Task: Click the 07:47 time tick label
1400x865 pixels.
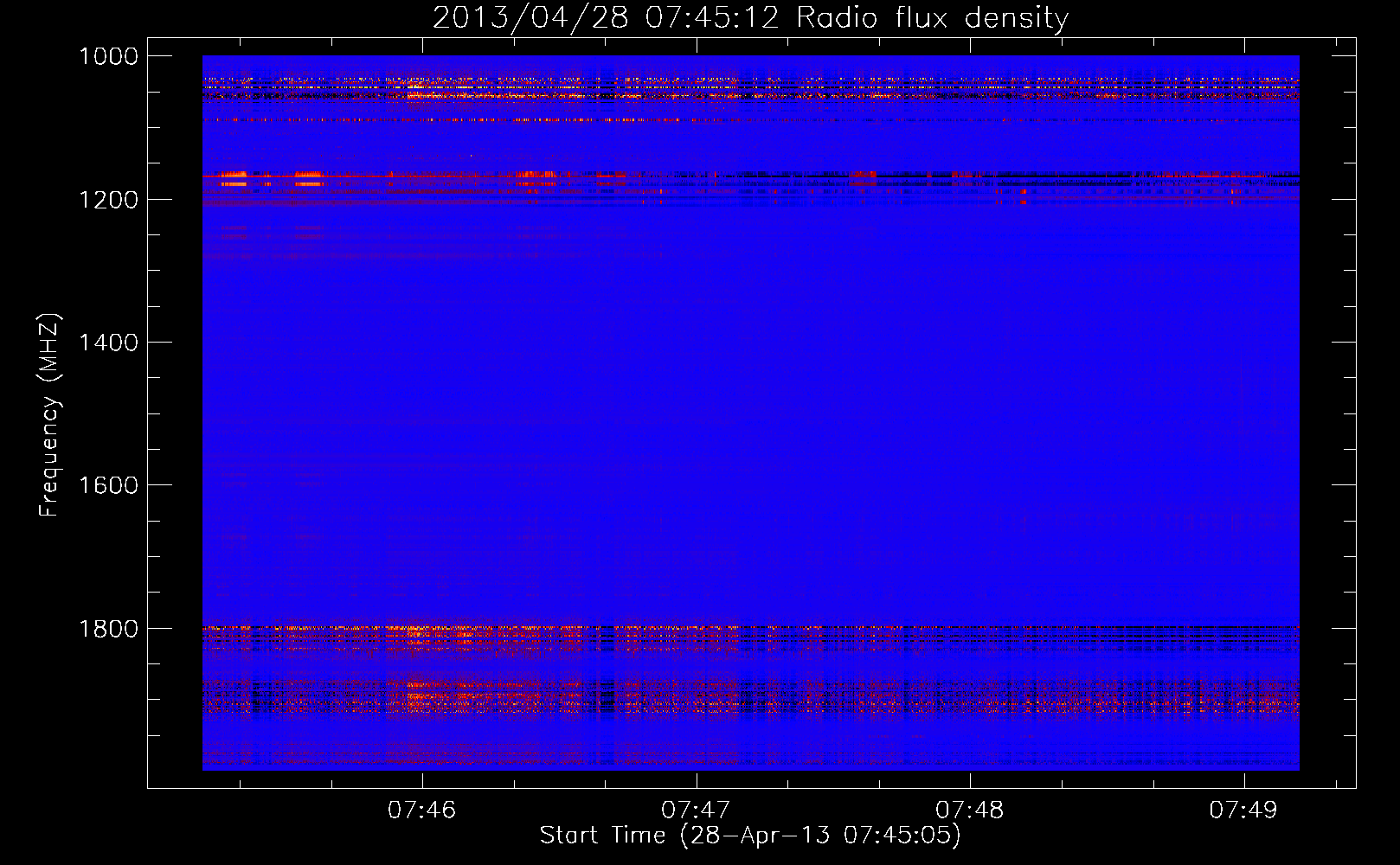Action: click(696, 810)
